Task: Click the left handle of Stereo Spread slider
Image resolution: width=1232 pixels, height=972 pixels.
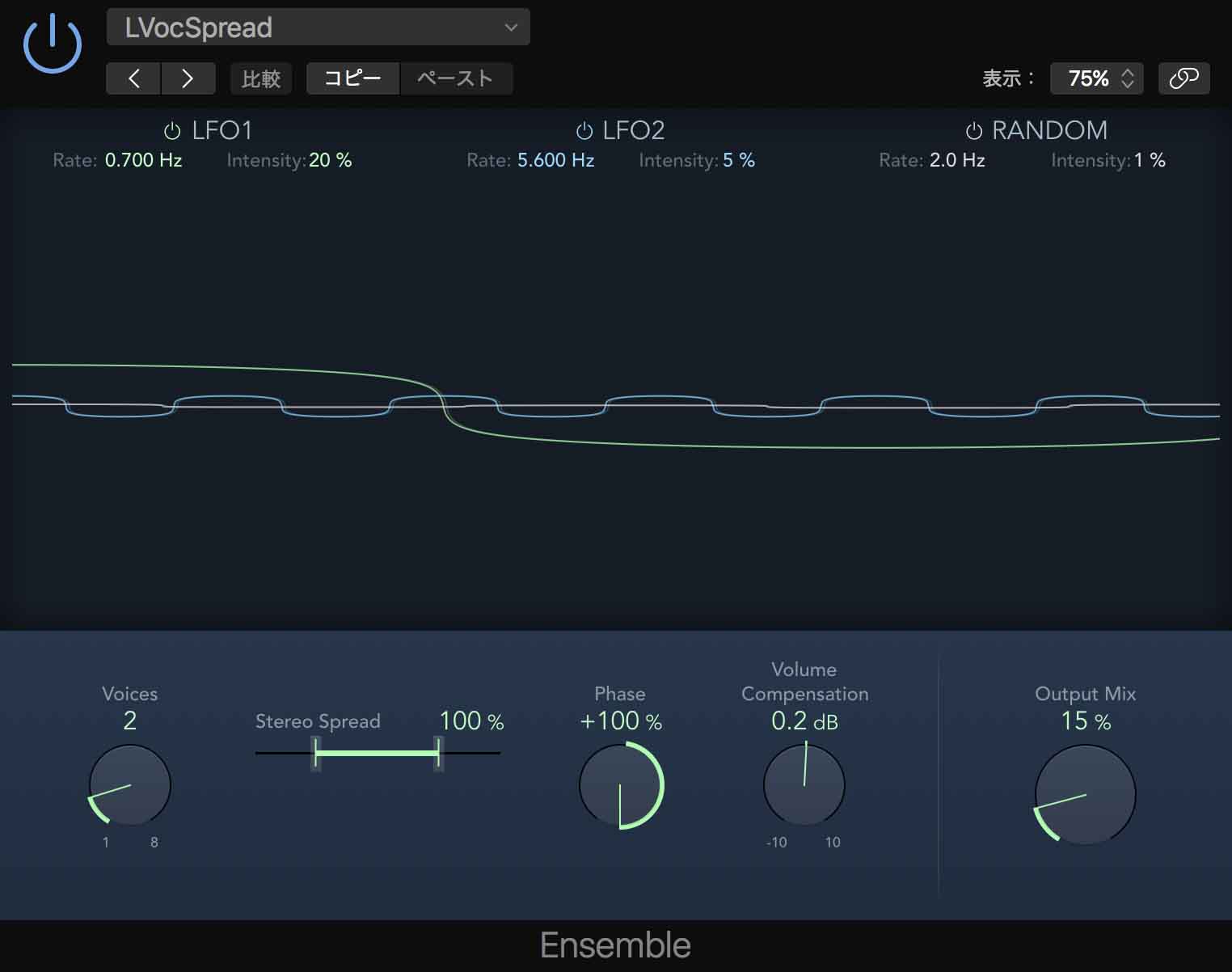Action: [x=316, y=754]
